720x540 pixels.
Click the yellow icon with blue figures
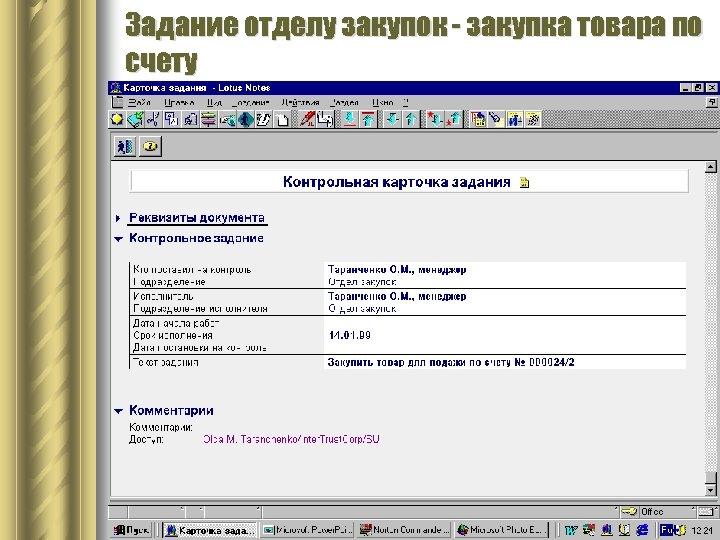(x=515, y=119)
